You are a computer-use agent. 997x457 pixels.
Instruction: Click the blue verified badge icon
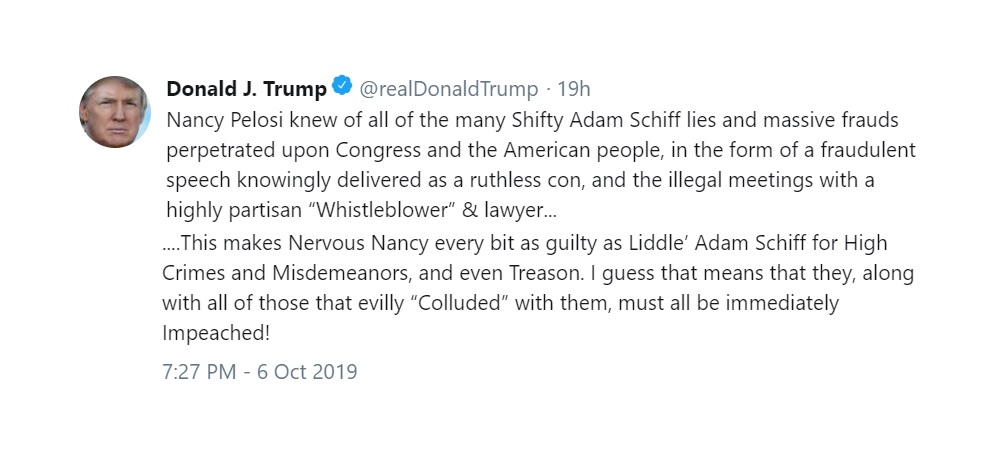(342, 85)
